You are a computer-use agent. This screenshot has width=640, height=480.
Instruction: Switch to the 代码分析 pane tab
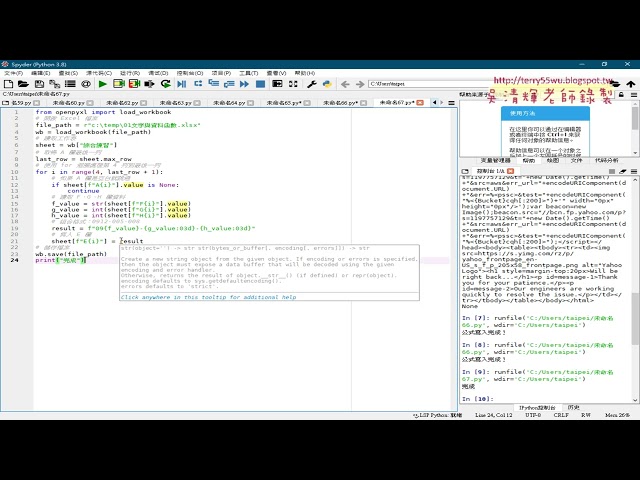coord(607,160)
